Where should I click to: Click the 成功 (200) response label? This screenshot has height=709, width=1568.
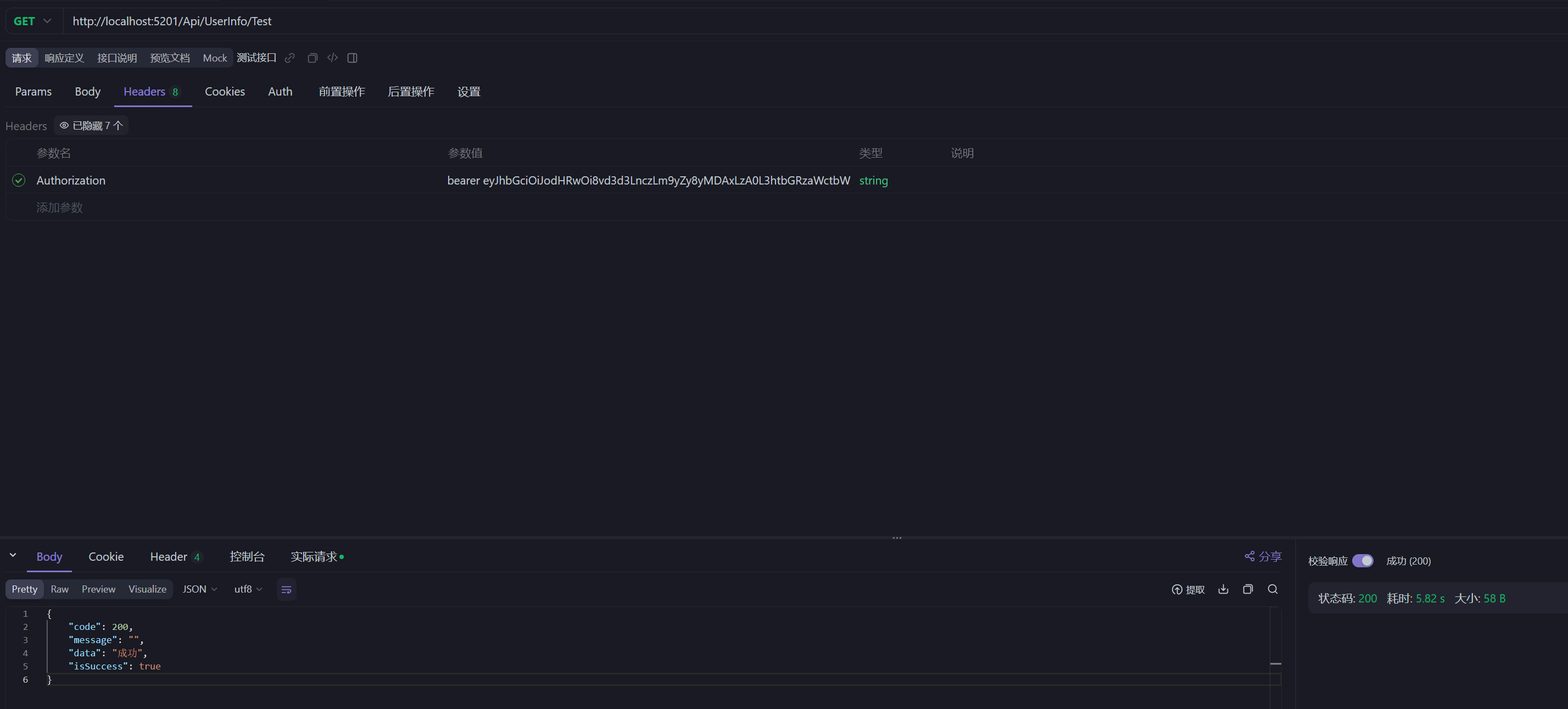click(1409, 561)
